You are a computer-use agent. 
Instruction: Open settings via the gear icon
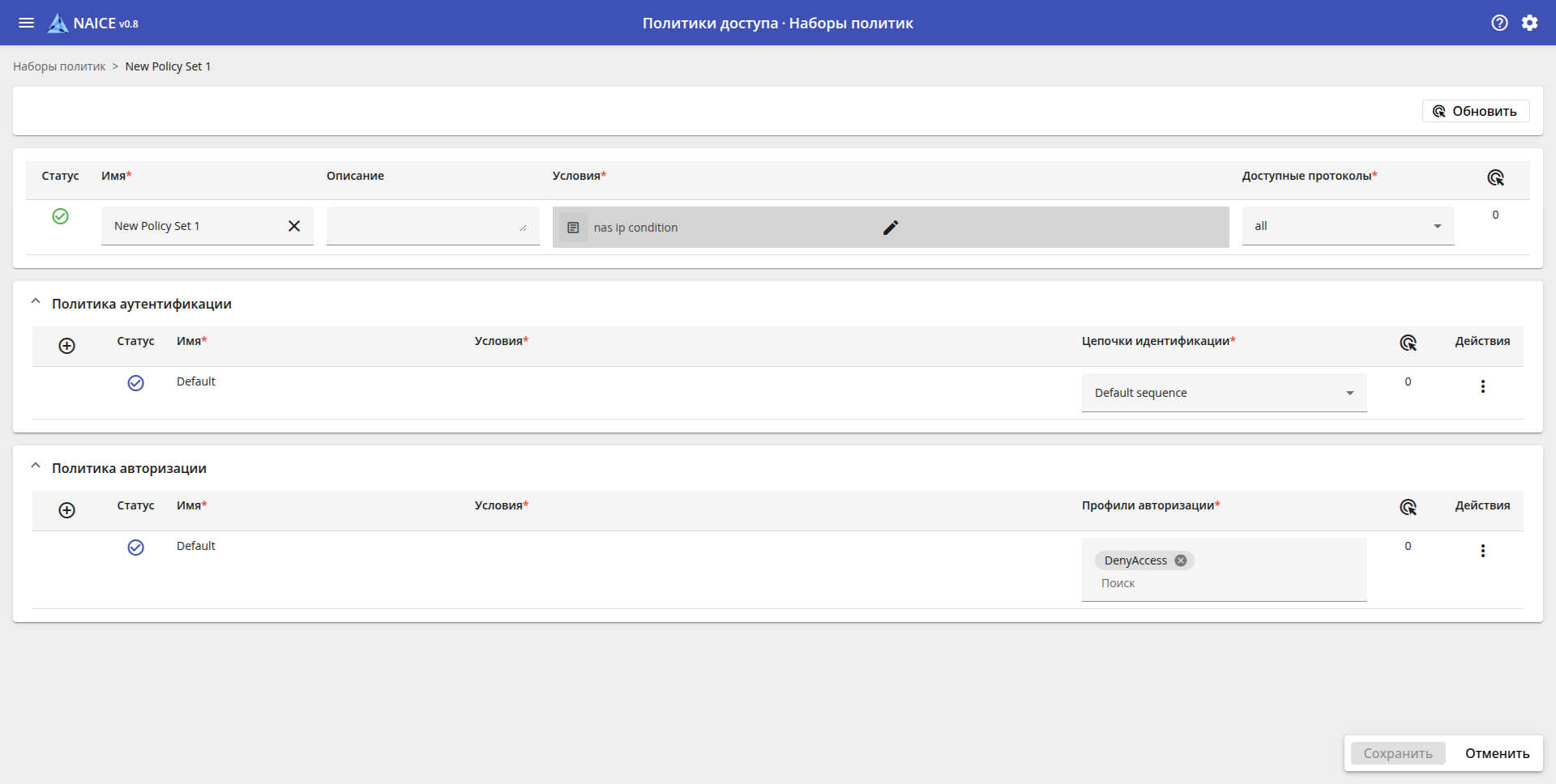coord(1529,23)
